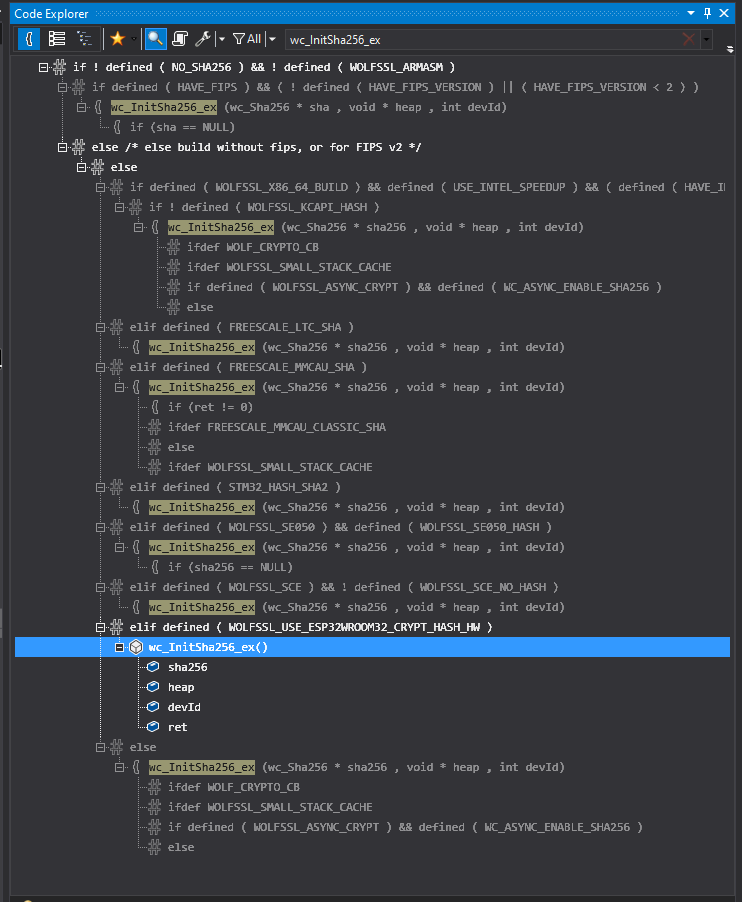The width and height of the screenshot is (742, 902).
Task: Click the ret variable field icon
Action: click(153, 727)
